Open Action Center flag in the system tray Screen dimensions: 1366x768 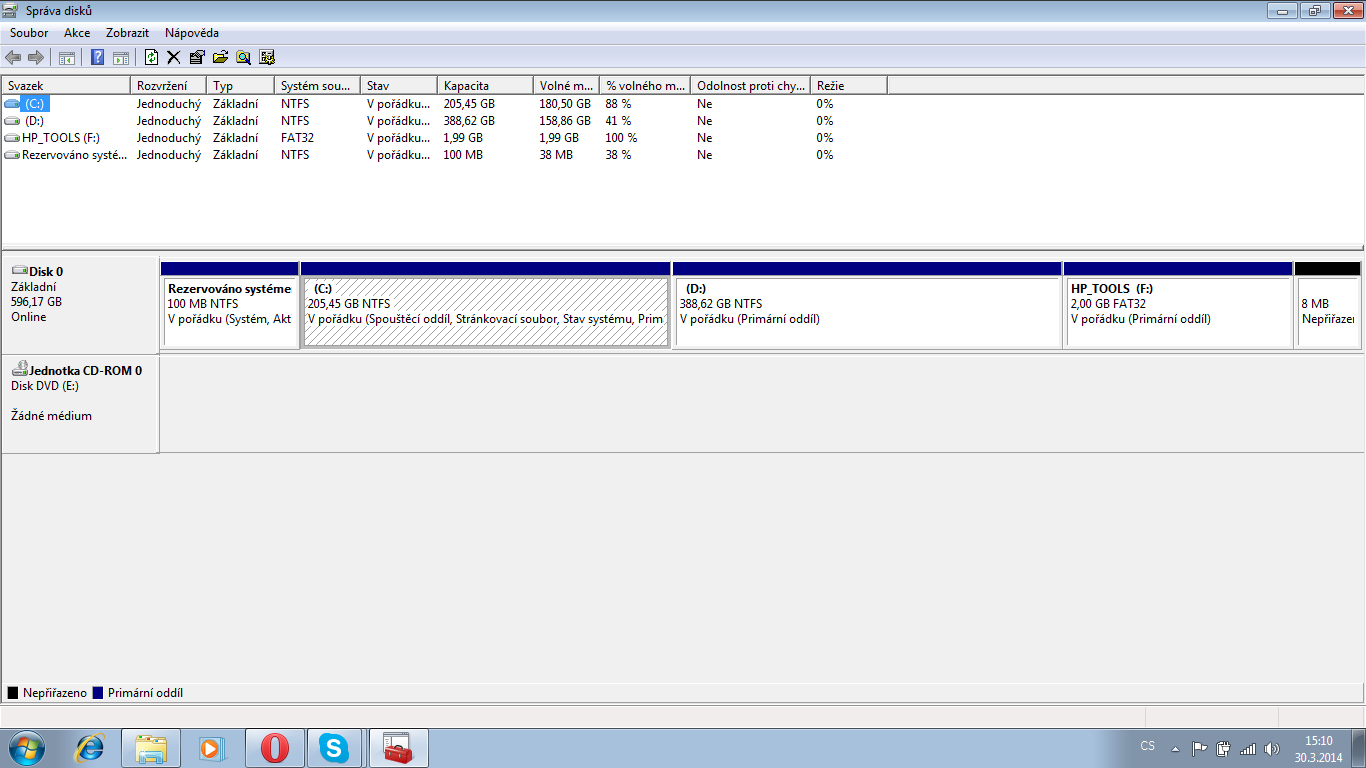pyautogui.click(x=1200, y=748)
